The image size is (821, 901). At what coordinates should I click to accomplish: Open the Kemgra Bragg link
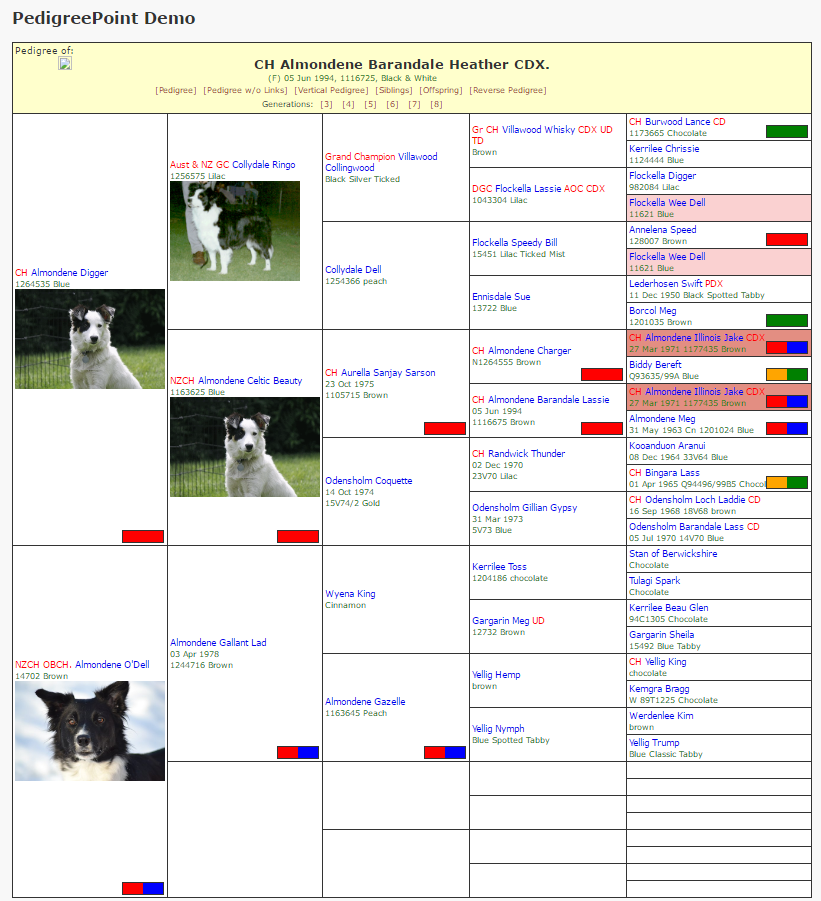tap(660, 689)
